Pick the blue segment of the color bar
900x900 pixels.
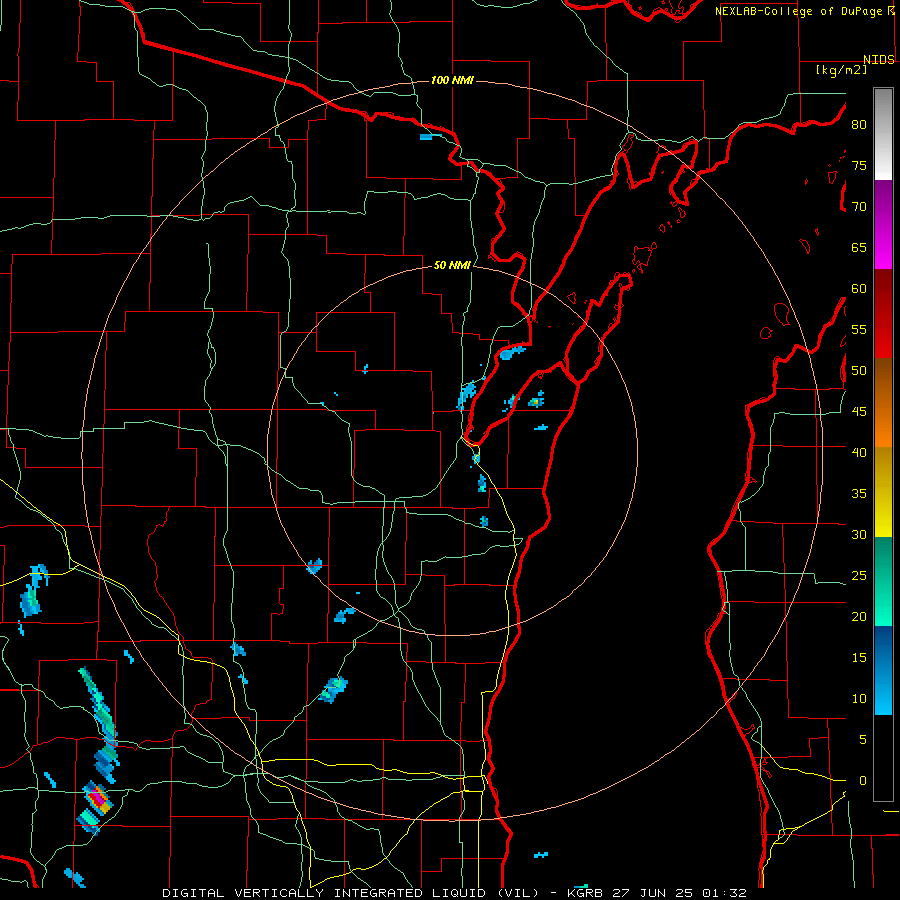coord(883,670)
